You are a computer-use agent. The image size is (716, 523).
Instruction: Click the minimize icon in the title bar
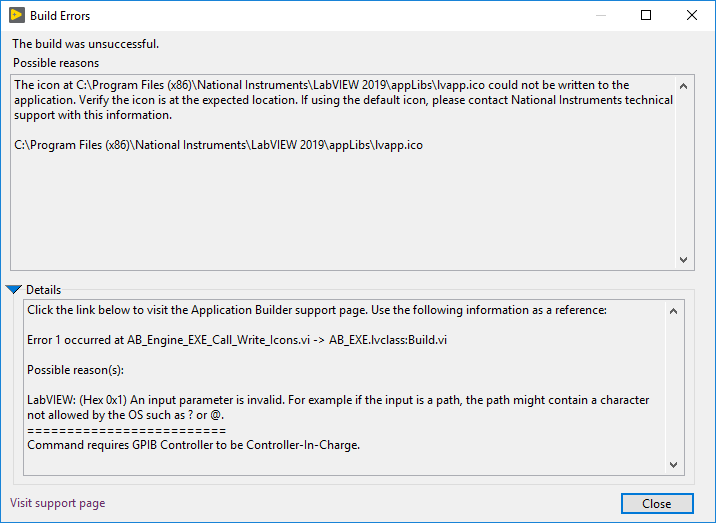point(601,15)
